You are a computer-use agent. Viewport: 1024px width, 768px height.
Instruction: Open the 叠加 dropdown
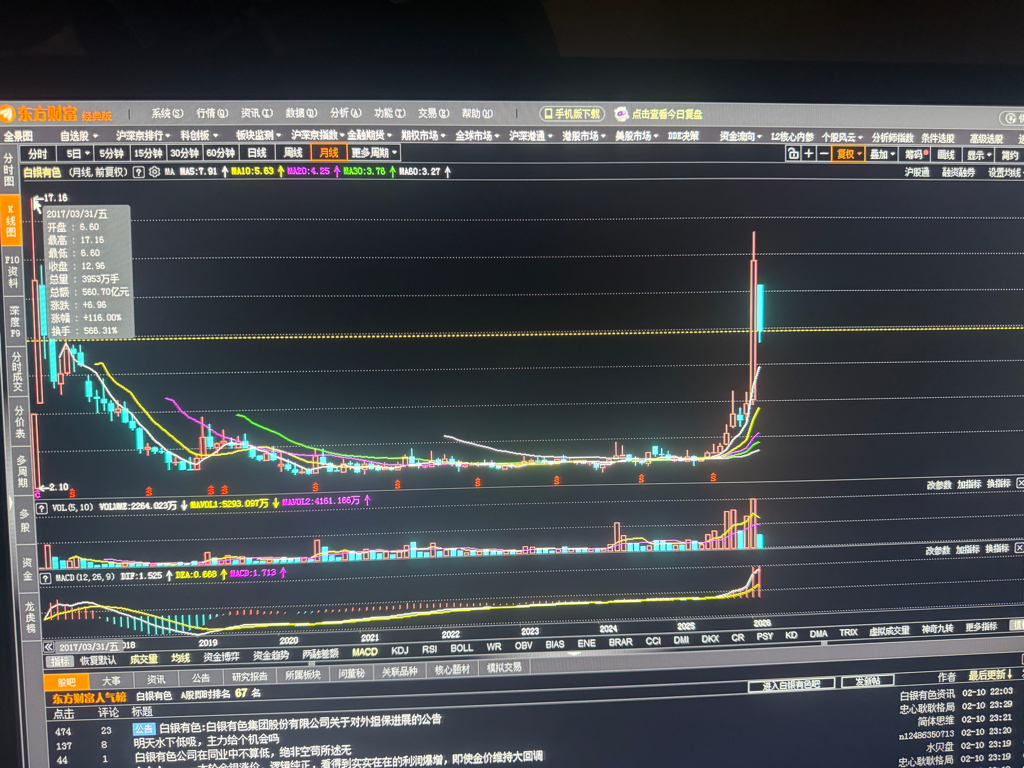coord(882,155)
